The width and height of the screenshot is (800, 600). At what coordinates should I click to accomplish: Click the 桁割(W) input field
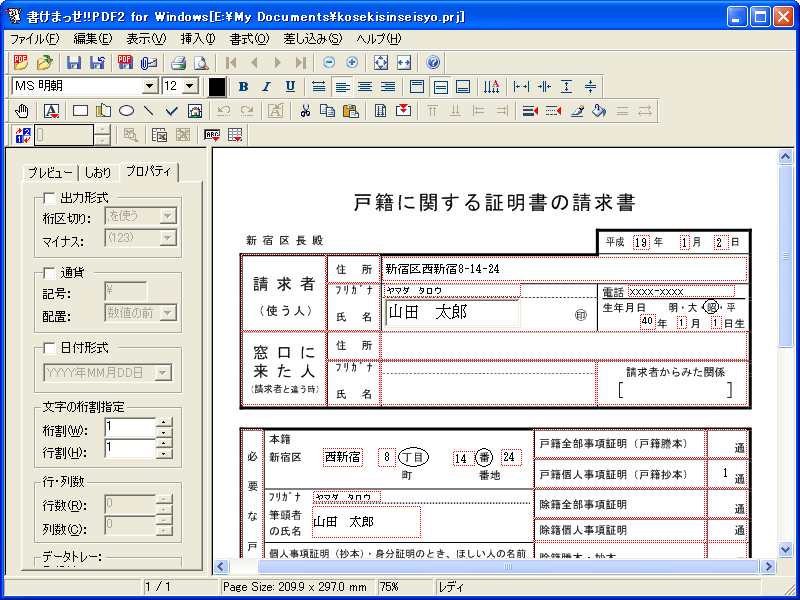click(x=130, y=427)
